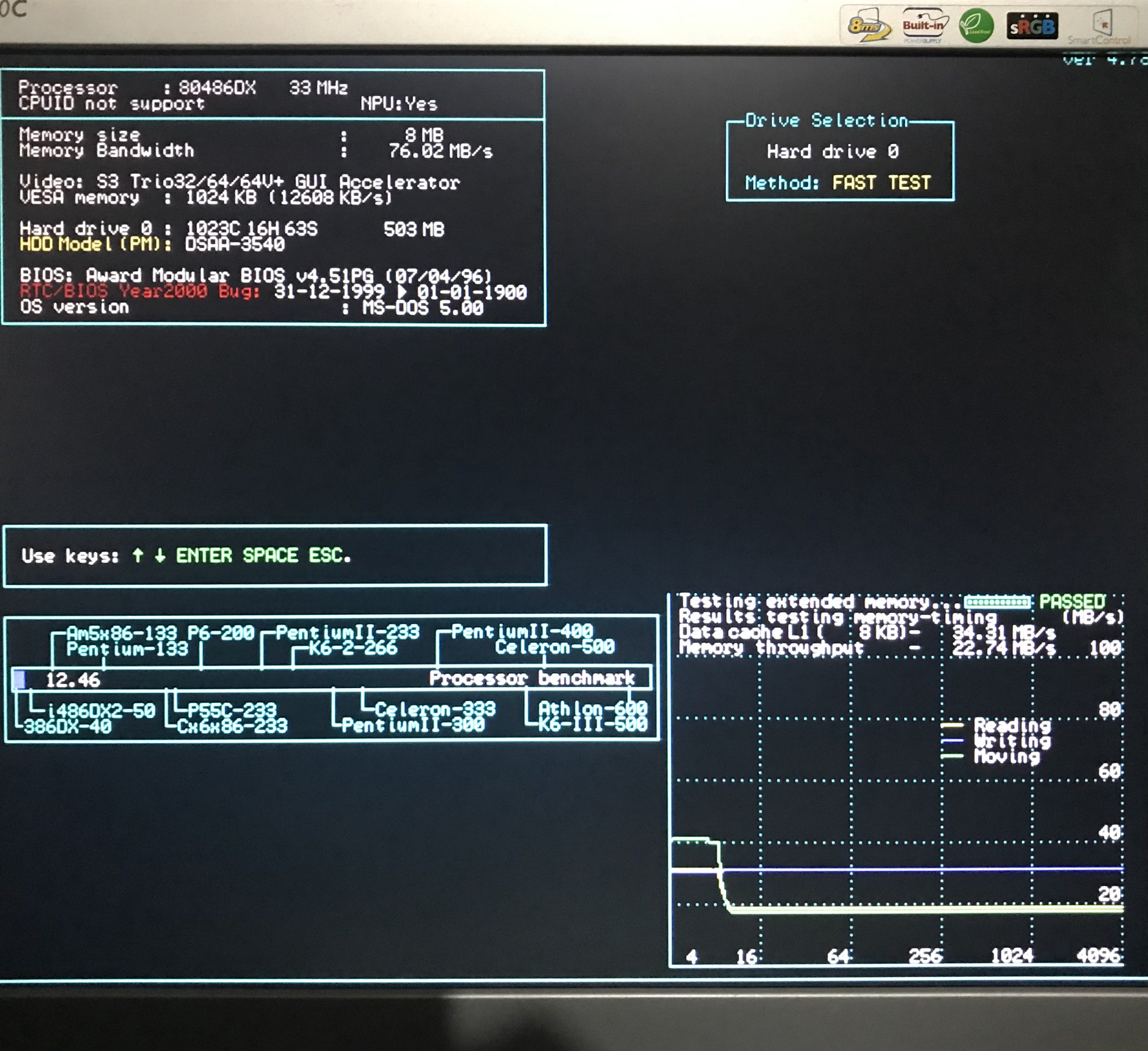This screenshot has width=1148, height=1051.
Task: Click the Reading legend color line
Action: (x=951, y=725)
